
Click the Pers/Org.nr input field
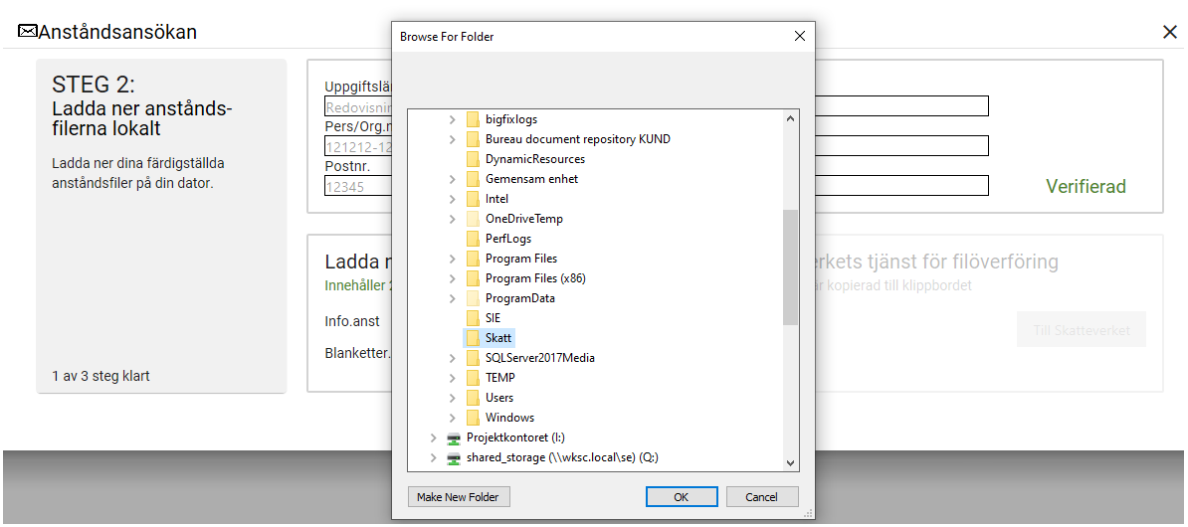click(x=656, y=145)
